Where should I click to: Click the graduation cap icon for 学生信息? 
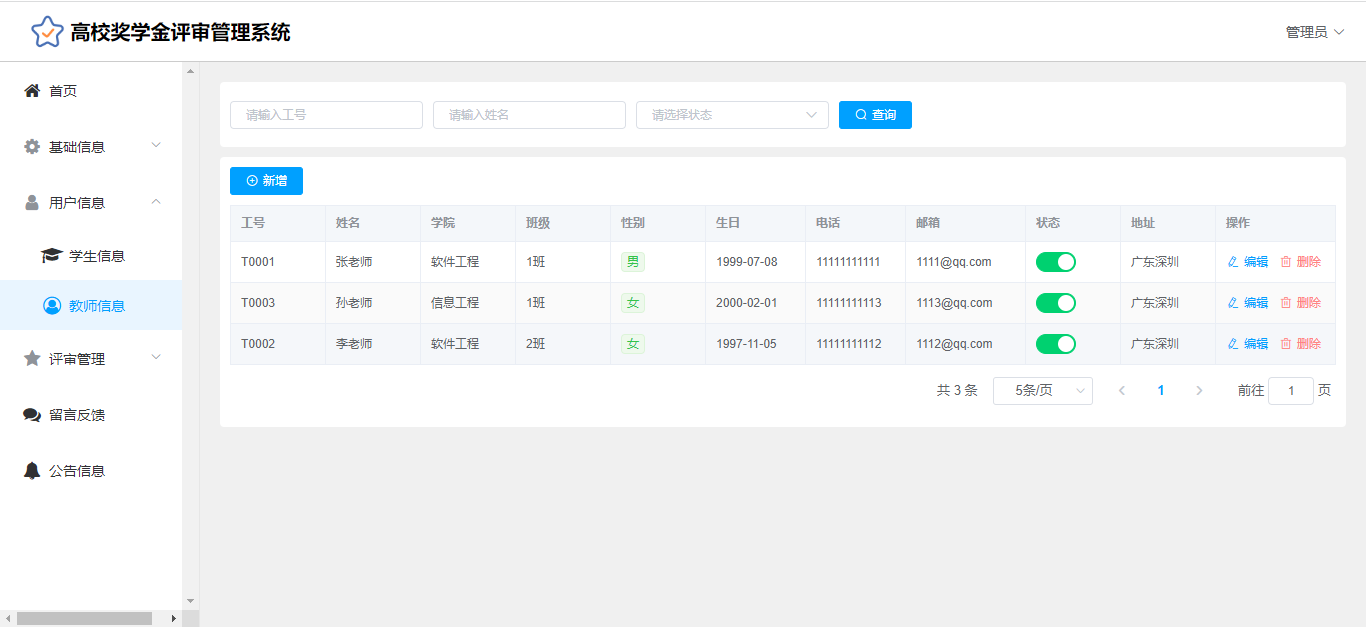51,256
